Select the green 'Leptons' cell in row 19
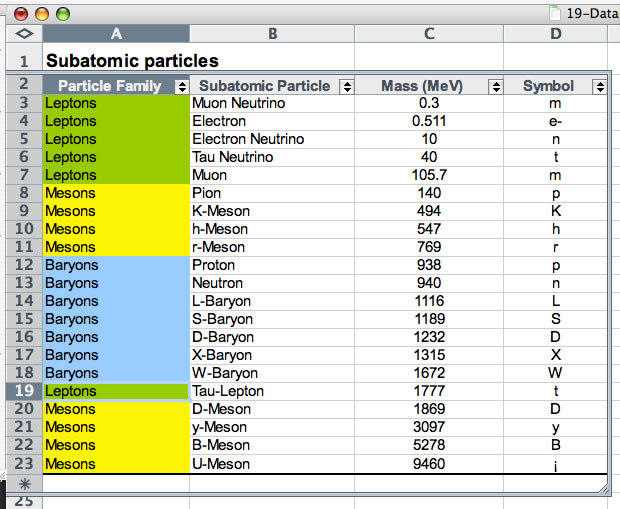 click(116, 391)
